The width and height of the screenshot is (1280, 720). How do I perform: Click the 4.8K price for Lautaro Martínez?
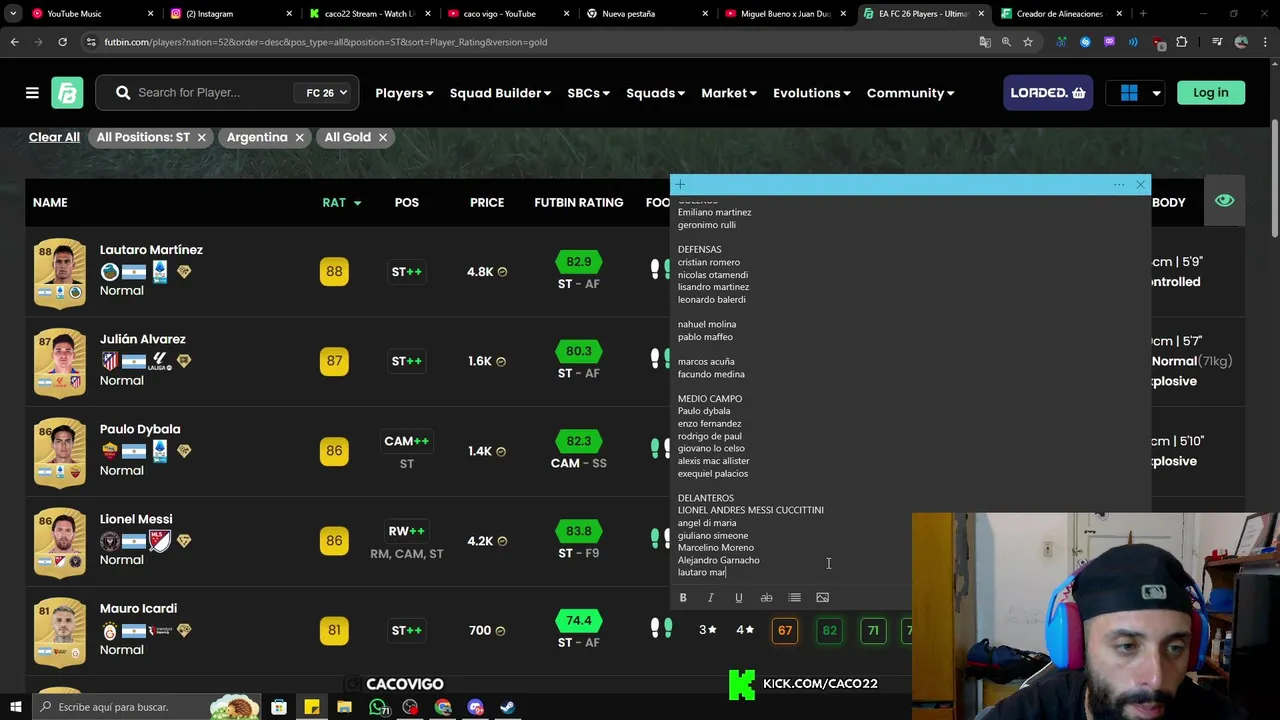[x=486, y=271]
